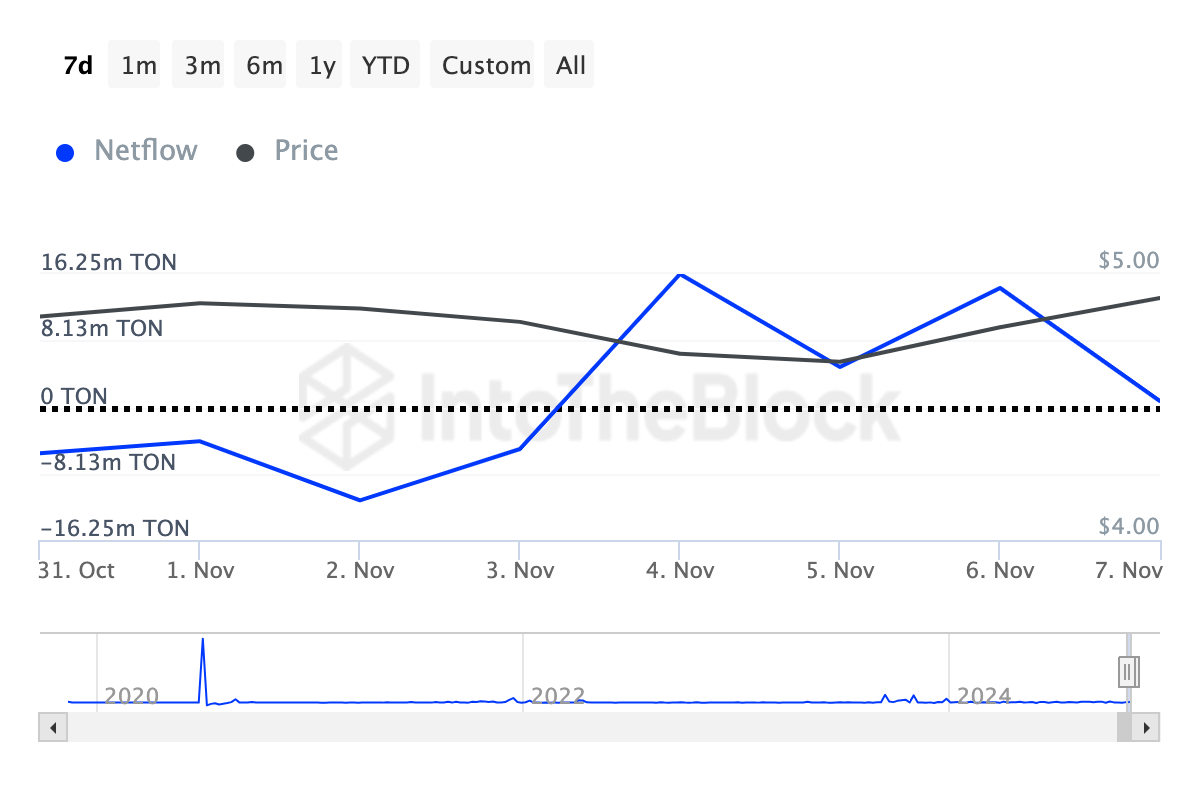Switch chart to 1y range
The width and height of the screenshot is (1200, 800).
pos(322,65)
